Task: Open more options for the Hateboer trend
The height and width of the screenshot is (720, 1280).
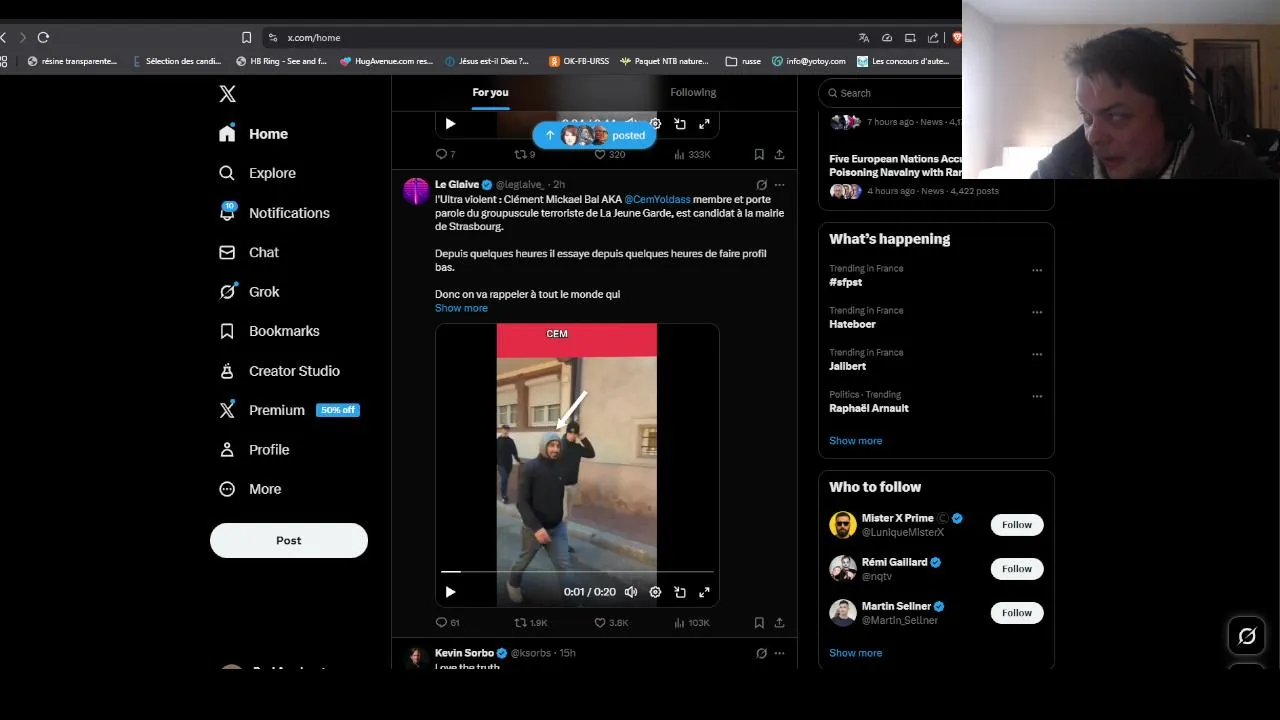Action: pos(1037,312)
